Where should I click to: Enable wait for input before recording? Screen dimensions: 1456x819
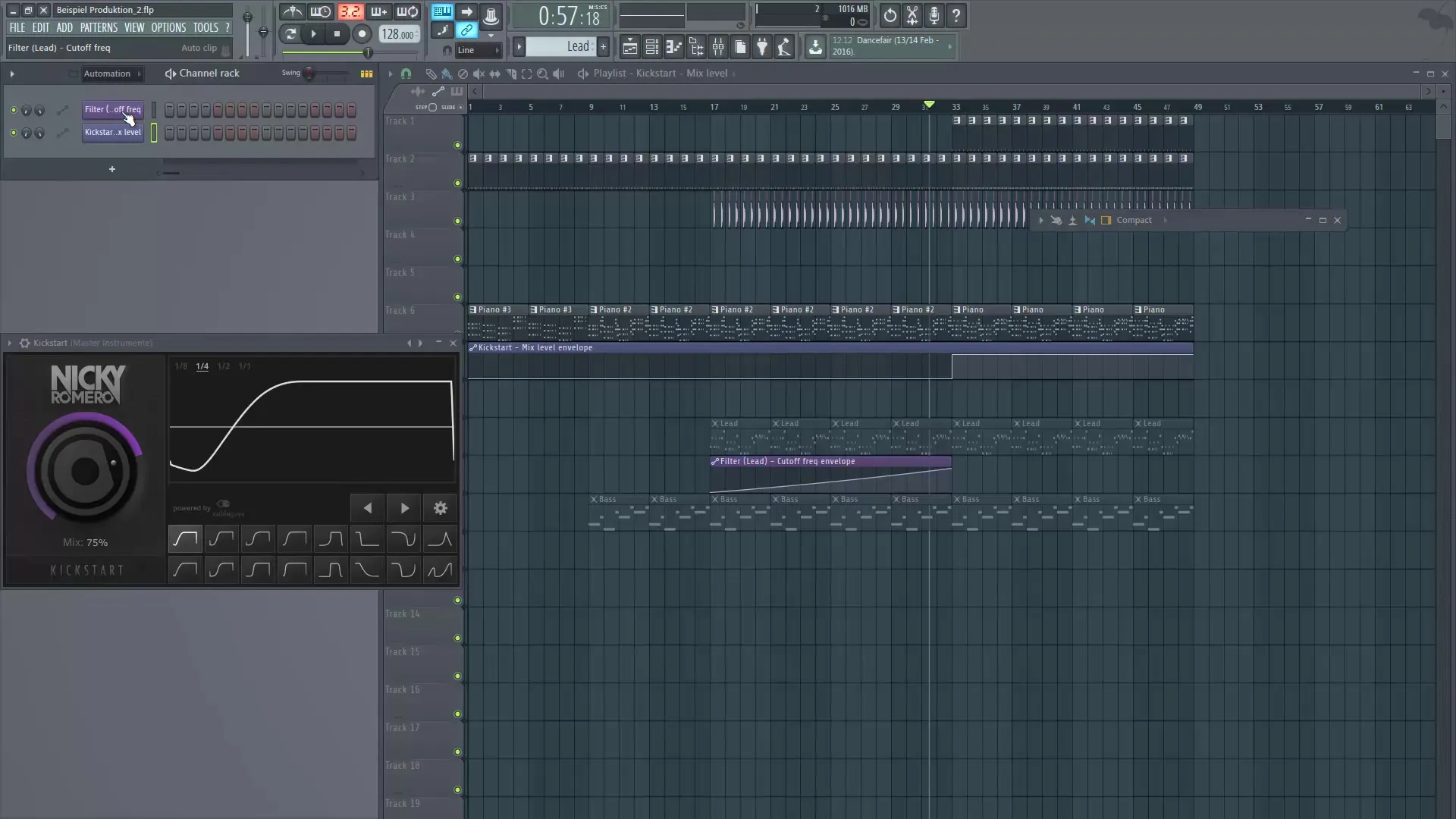pos(321,12)
